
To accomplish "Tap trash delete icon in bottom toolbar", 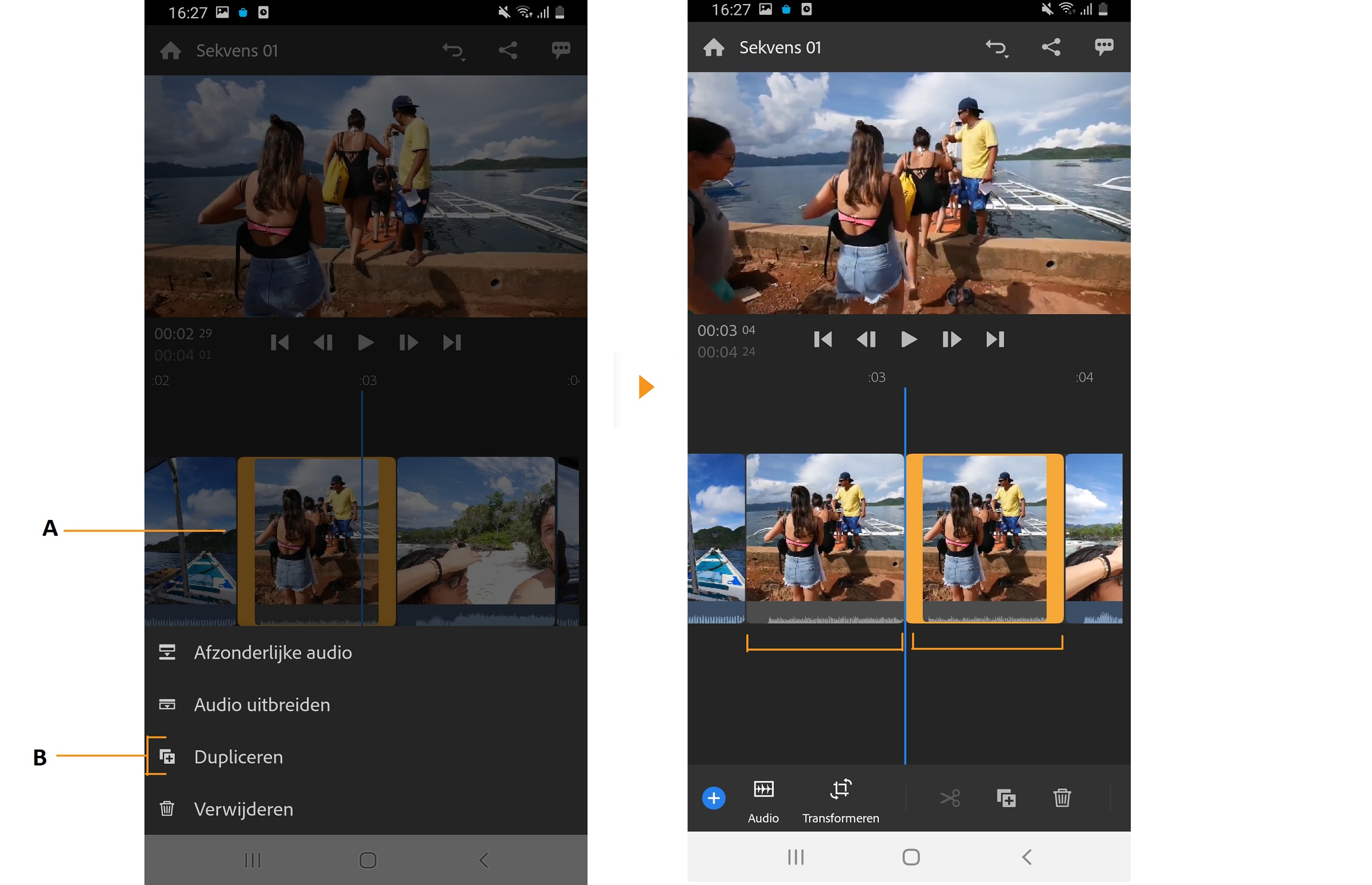I will [x=1062, y=798].
